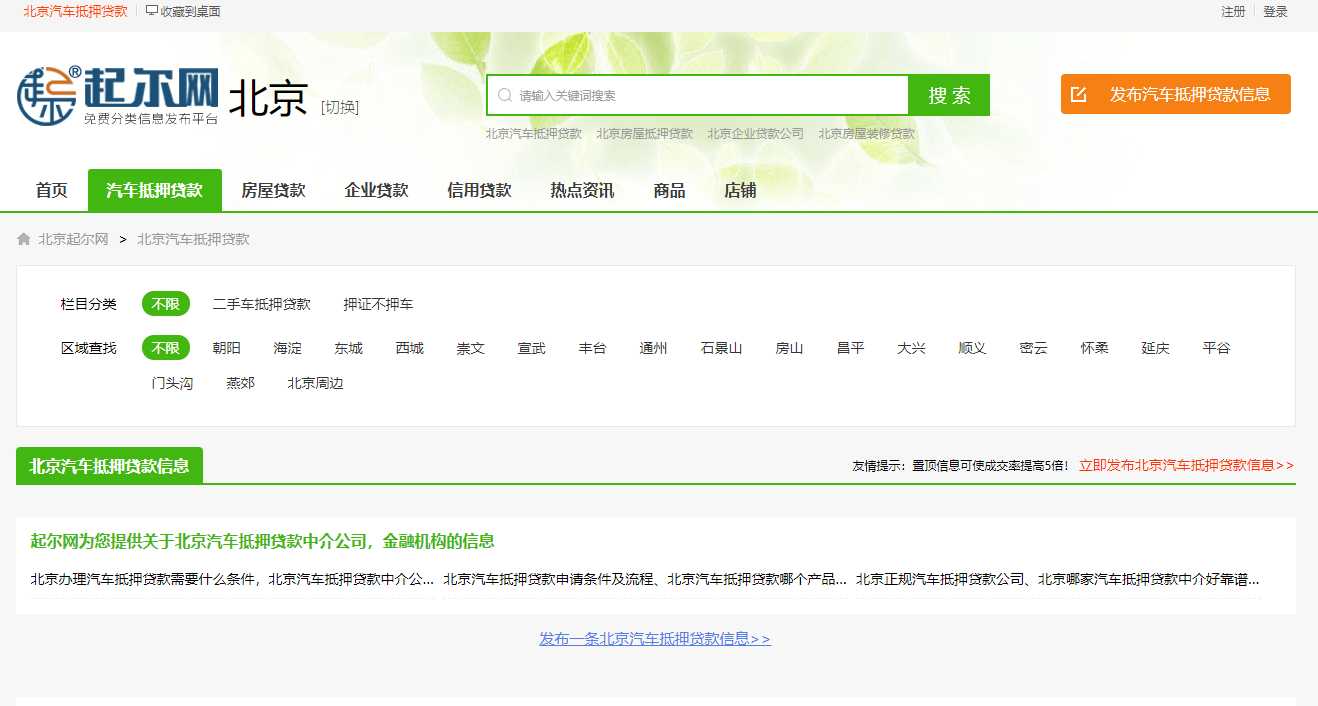Open article 北京正规汽车抵押贷款公司

click(1058, 579)
